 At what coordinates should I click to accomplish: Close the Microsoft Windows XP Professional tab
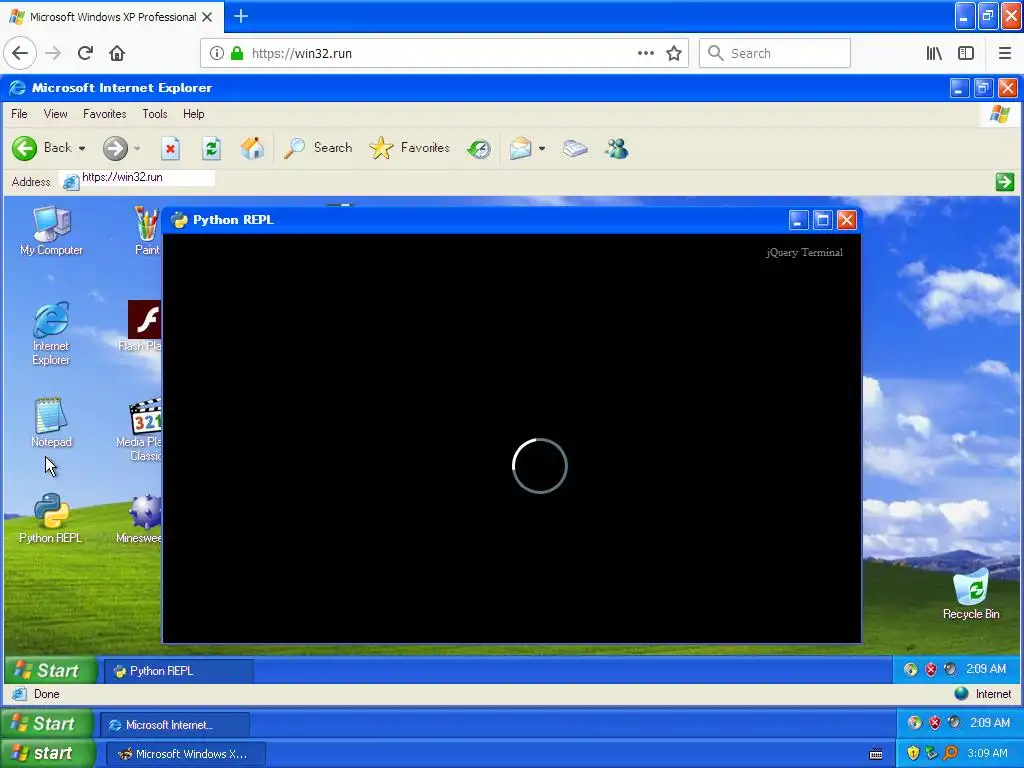pos(207,17)
